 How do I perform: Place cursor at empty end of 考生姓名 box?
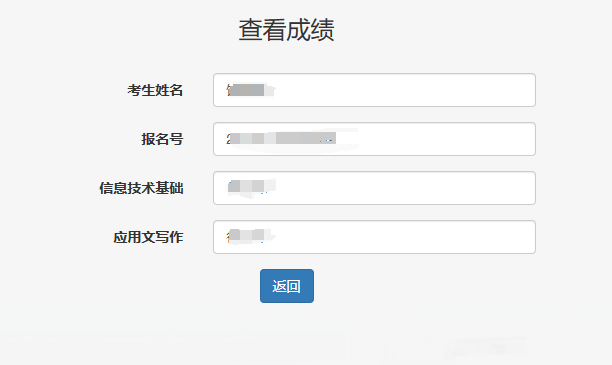pos(406,90)
